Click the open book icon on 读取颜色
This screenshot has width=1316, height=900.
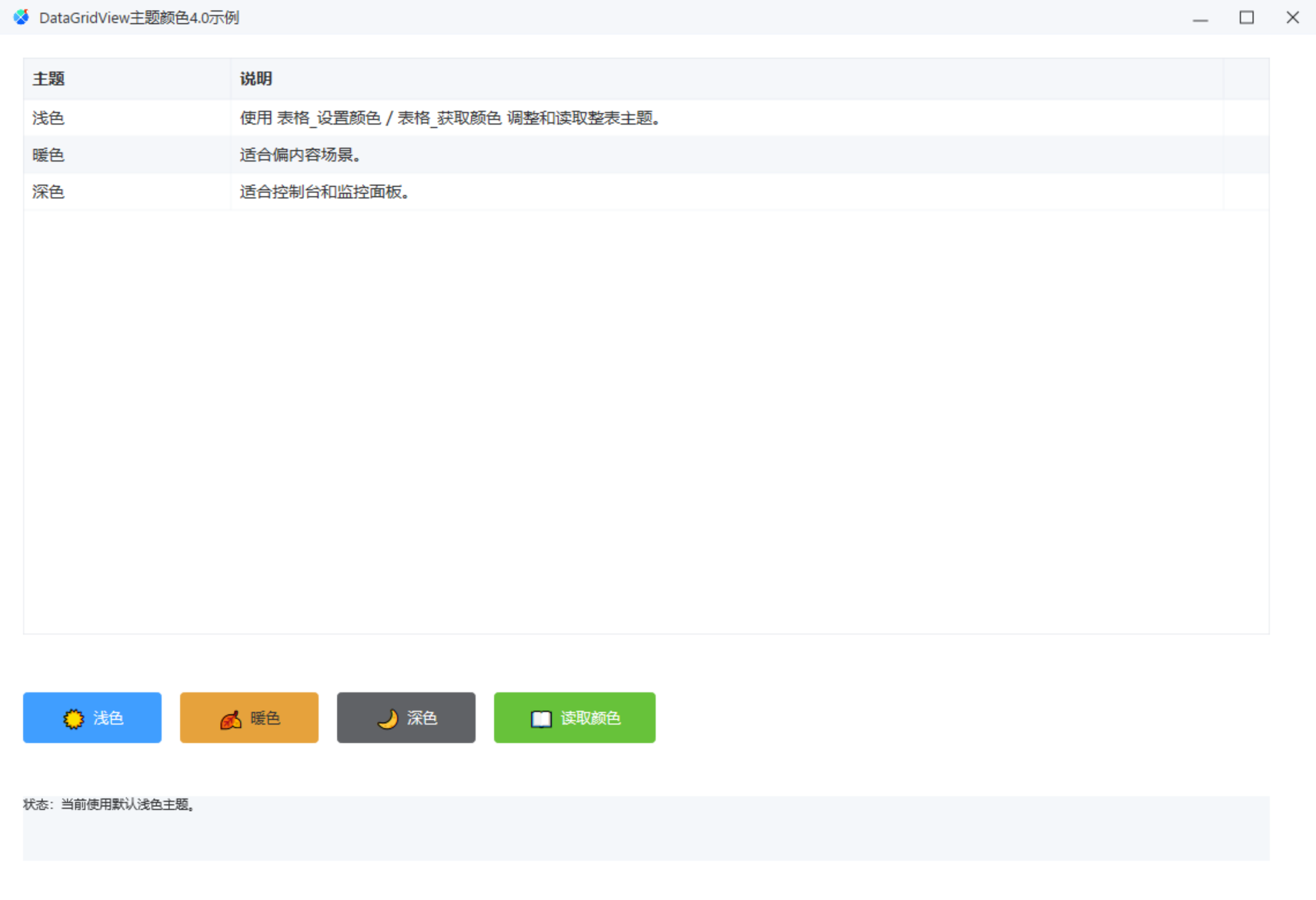pos(542,718)
